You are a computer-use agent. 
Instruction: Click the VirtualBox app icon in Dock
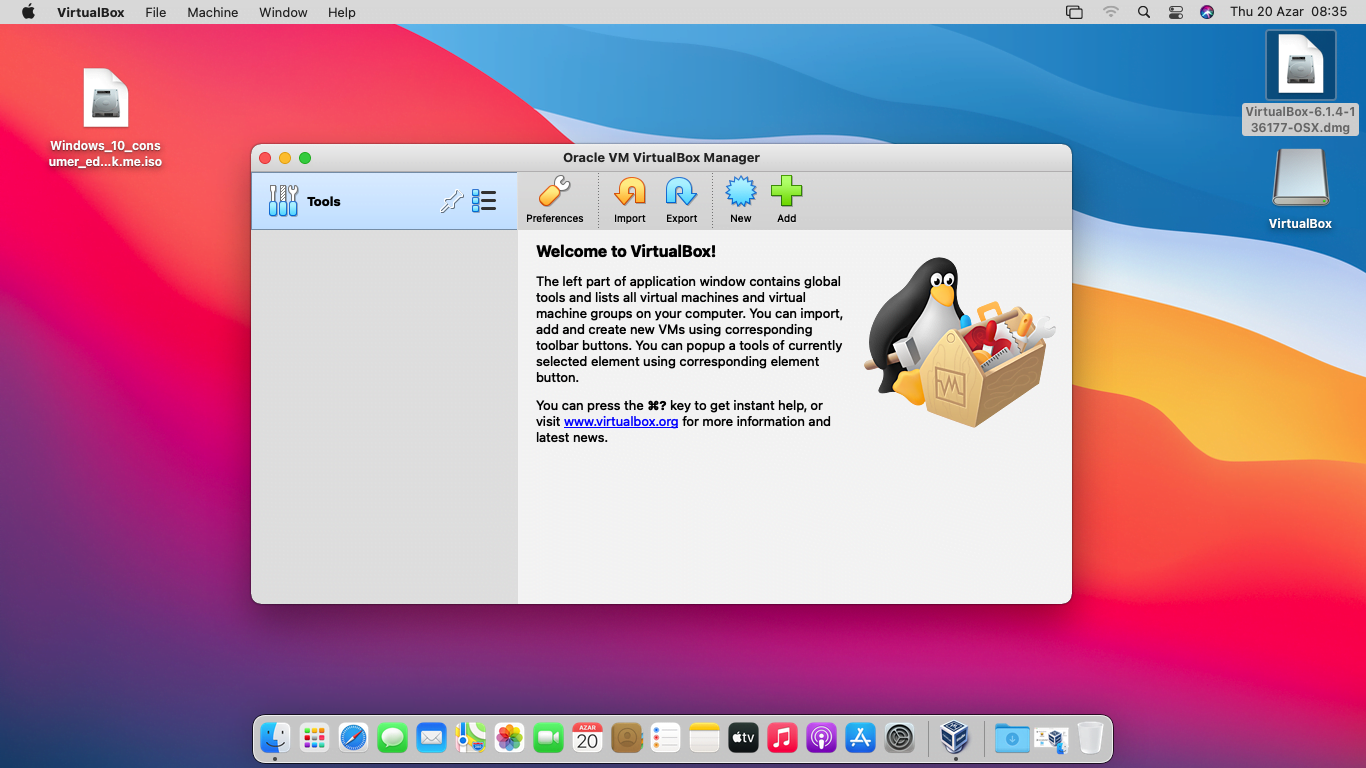click(955, 738)
